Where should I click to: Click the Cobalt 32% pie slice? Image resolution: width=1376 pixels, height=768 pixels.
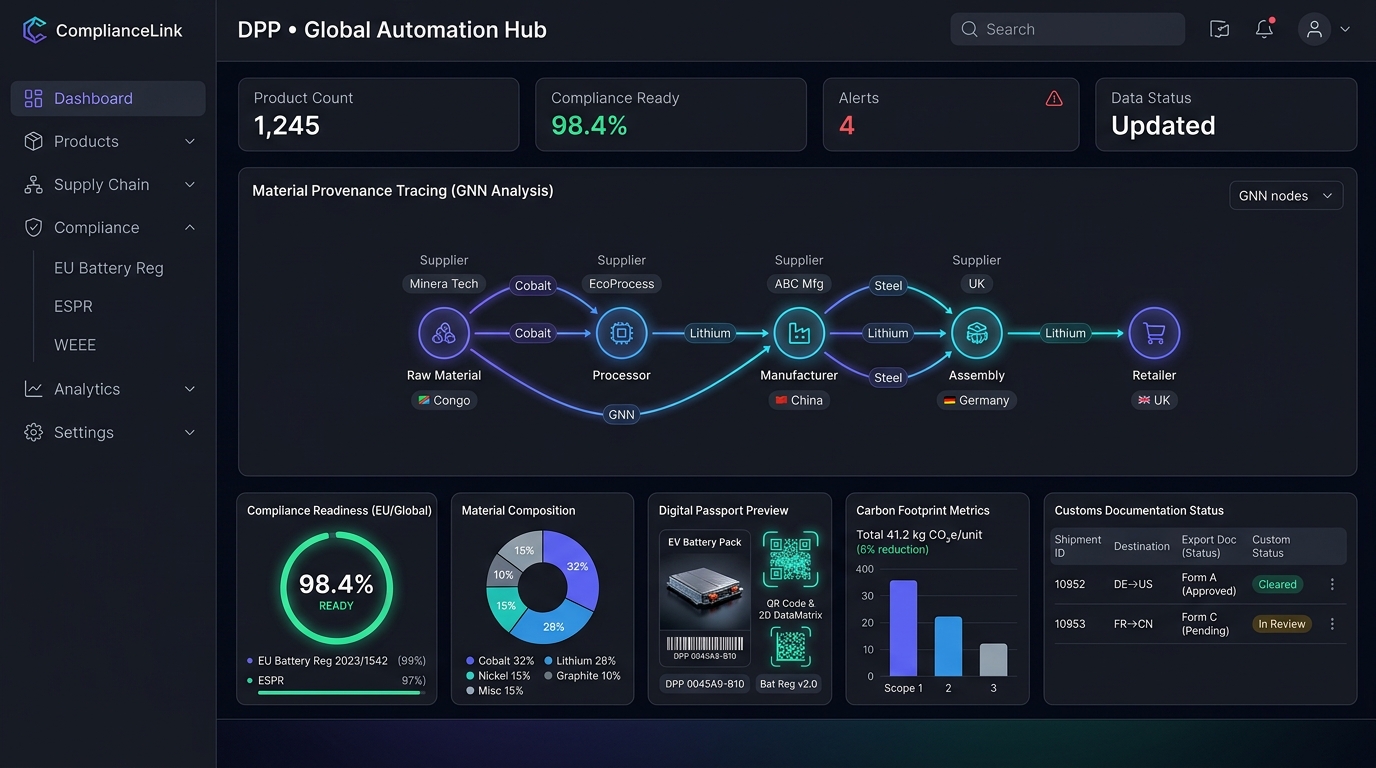(573, 566)
